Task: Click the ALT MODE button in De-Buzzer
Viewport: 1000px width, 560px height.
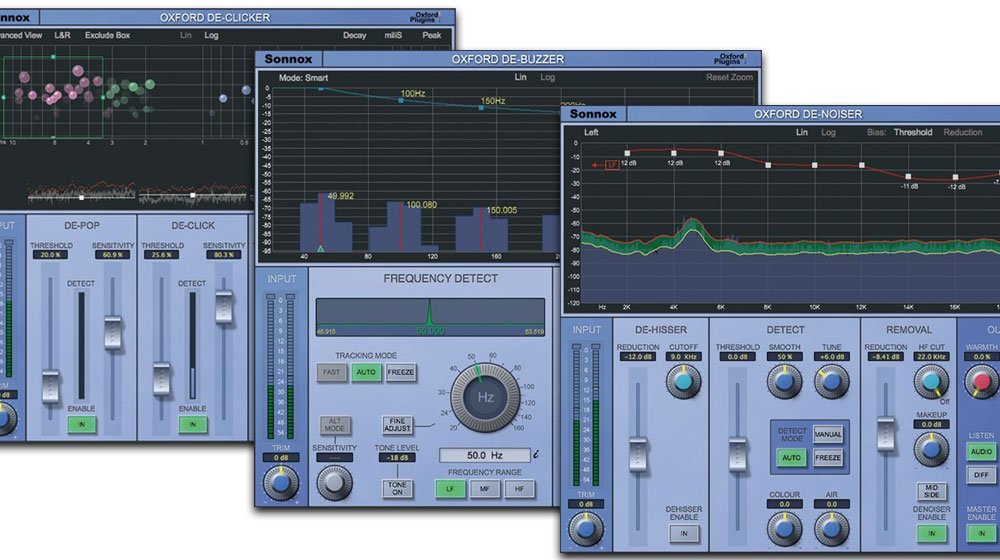Action: (x=335, y=425)
